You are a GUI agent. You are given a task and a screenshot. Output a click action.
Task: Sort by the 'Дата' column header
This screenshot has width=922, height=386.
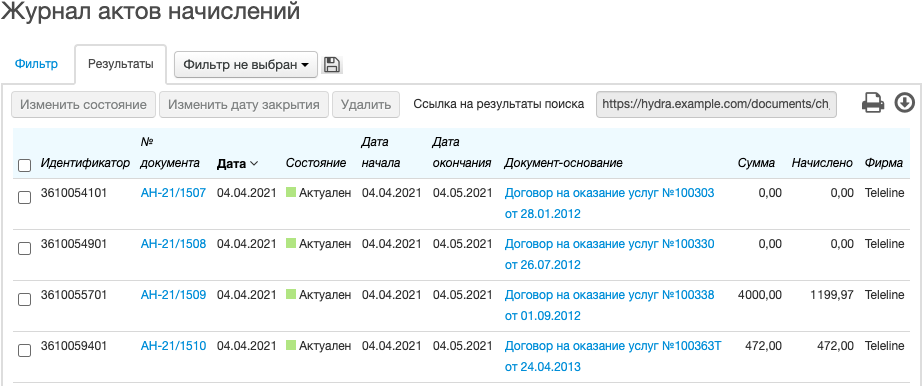click(x=237, y=164)
